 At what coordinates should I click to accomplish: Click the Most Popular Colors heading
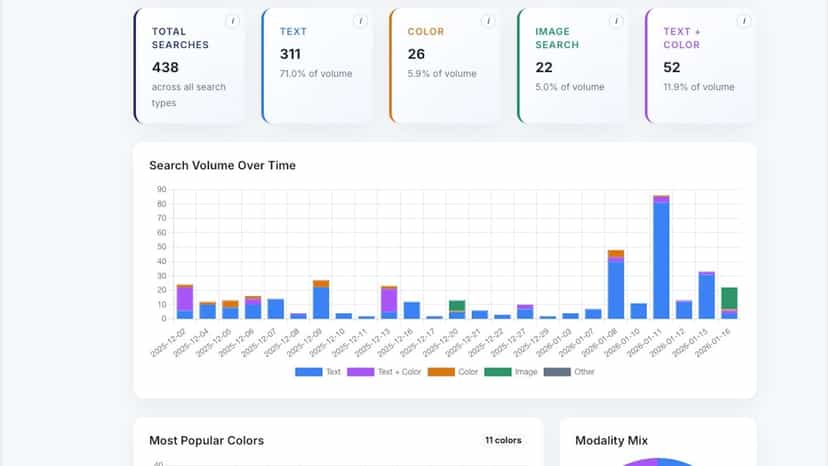click(206, 441)
